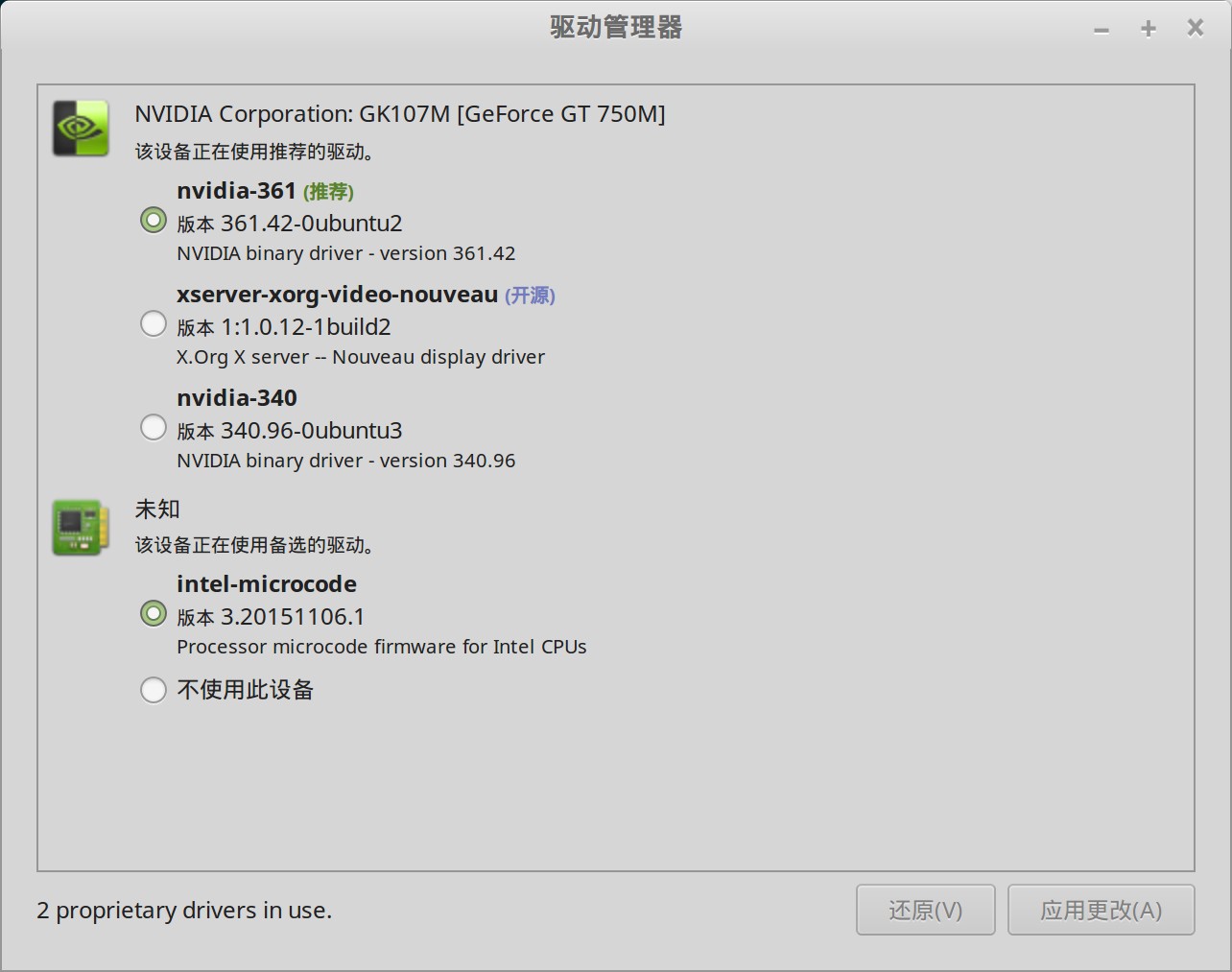The width and height of the screenshot is (1232, 972).
Task: Select the intel-microcode radio button
Action: pos(154,614)
